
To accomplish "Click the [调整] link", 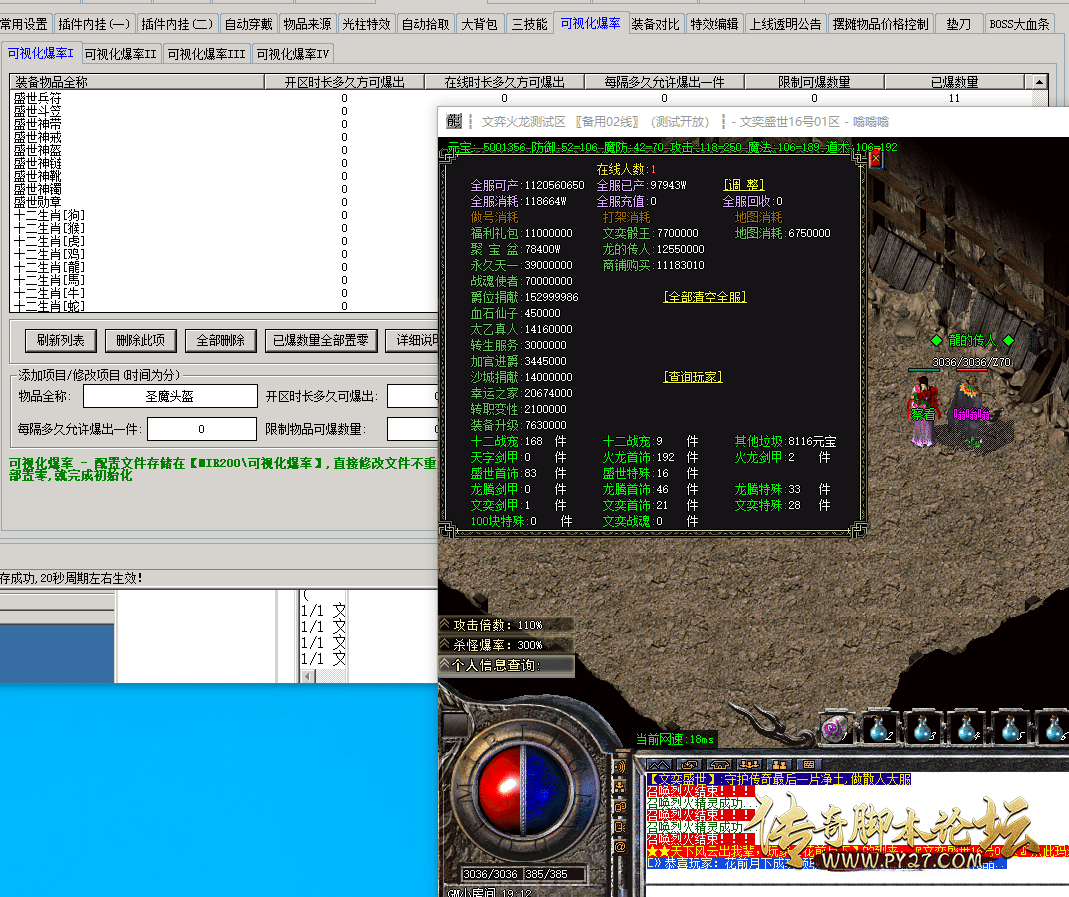I will (x=744, y=185).
